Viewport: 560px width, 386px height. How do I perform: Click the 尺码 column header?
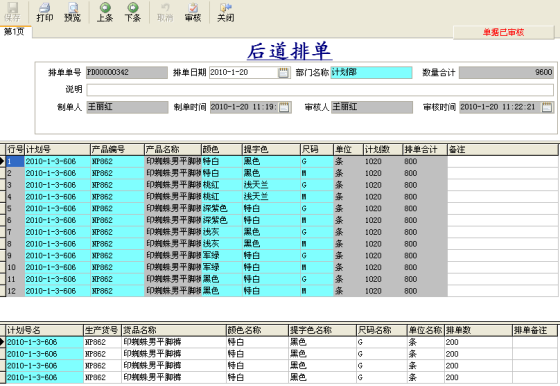point(317,150)
